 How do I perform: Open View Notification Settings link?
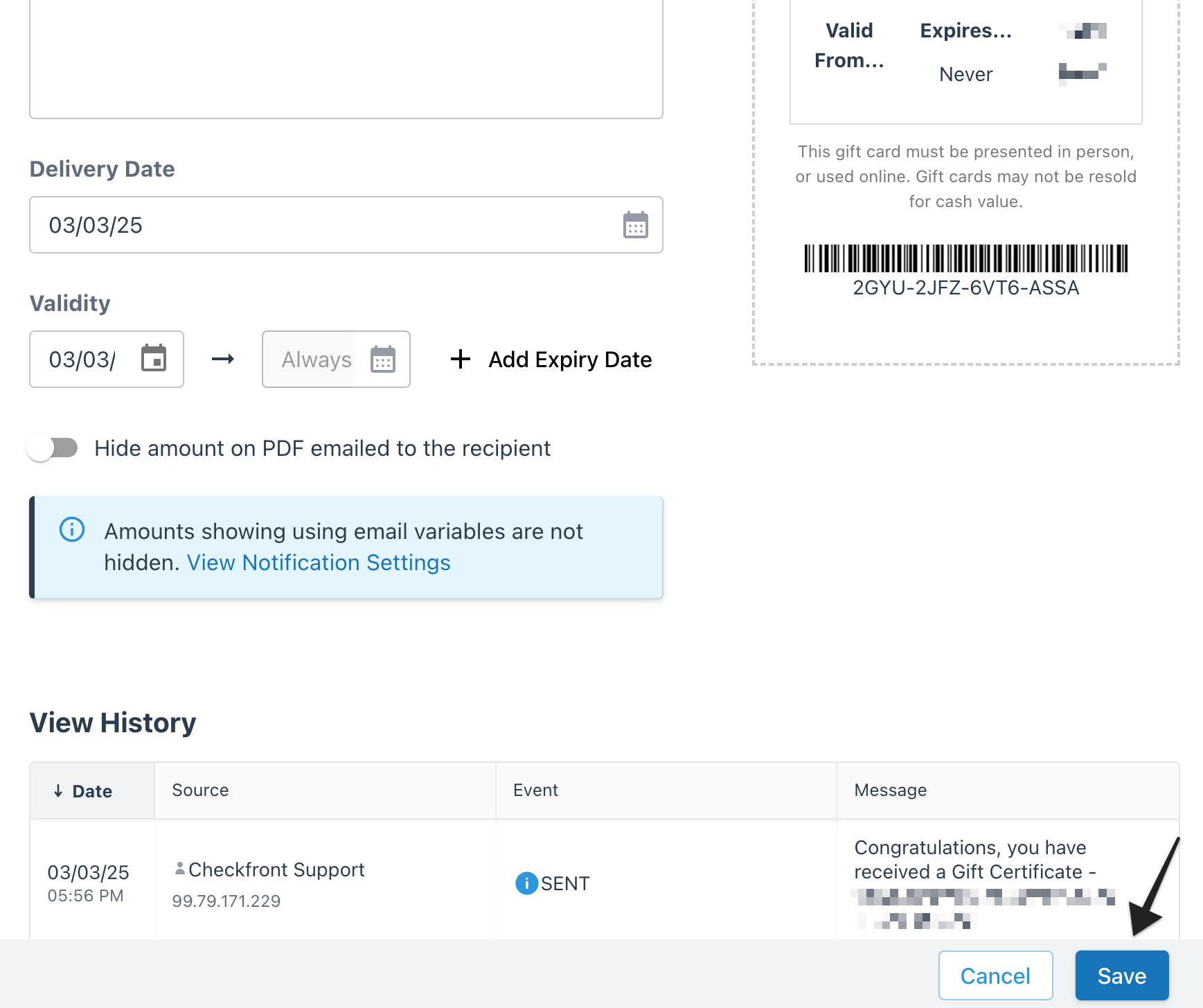pos(319,563)
